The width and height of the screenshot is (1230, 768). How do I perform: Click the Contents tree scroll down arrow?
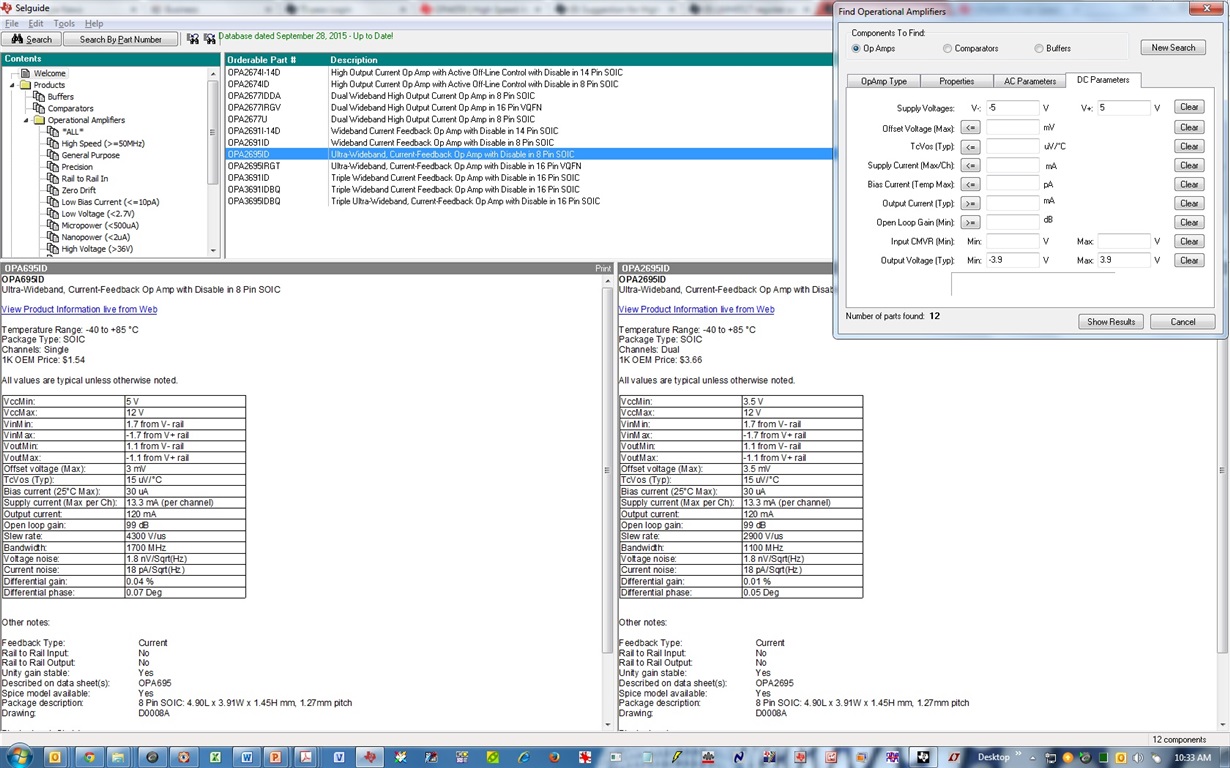tap(212, 251)
